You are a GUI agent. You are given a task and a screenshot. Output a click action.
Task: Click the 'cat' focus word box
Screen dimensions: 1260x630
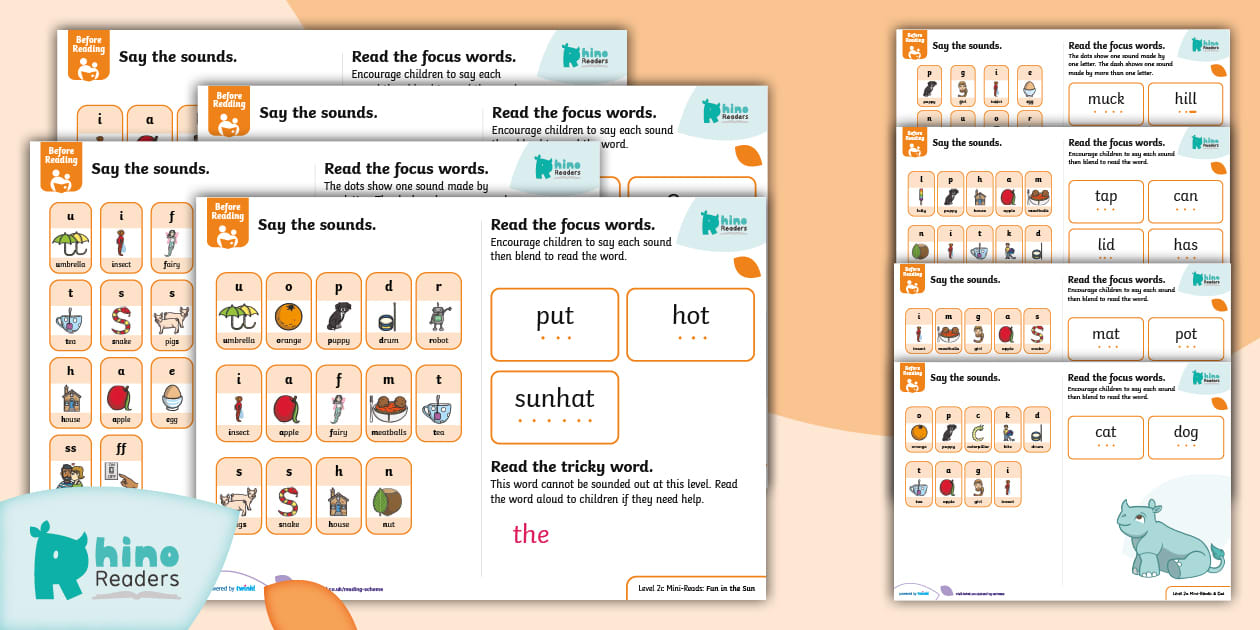click(x=1105, y=437)
